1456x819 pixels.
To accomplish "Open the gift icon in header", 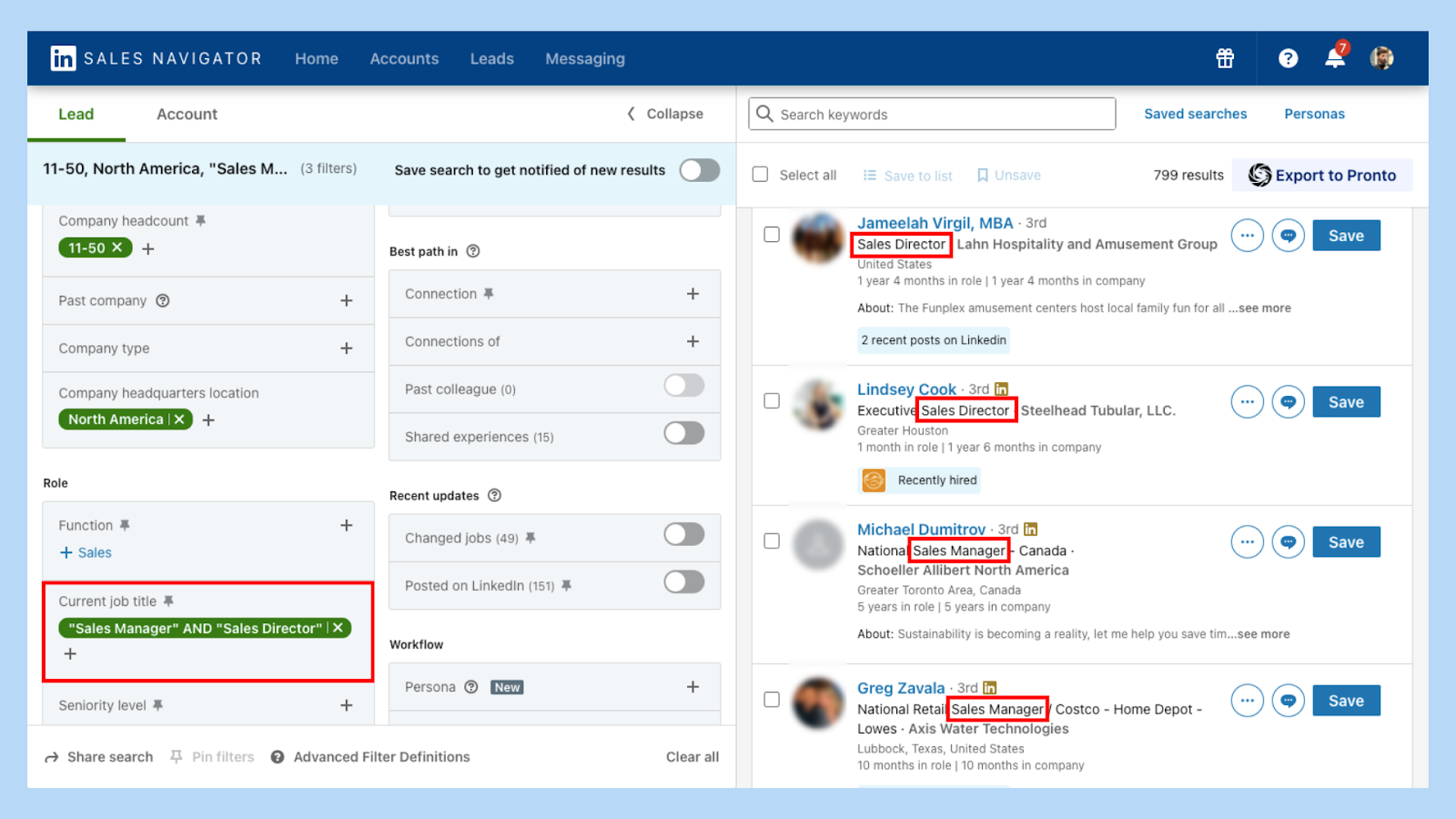I will tap(1225, 58).
